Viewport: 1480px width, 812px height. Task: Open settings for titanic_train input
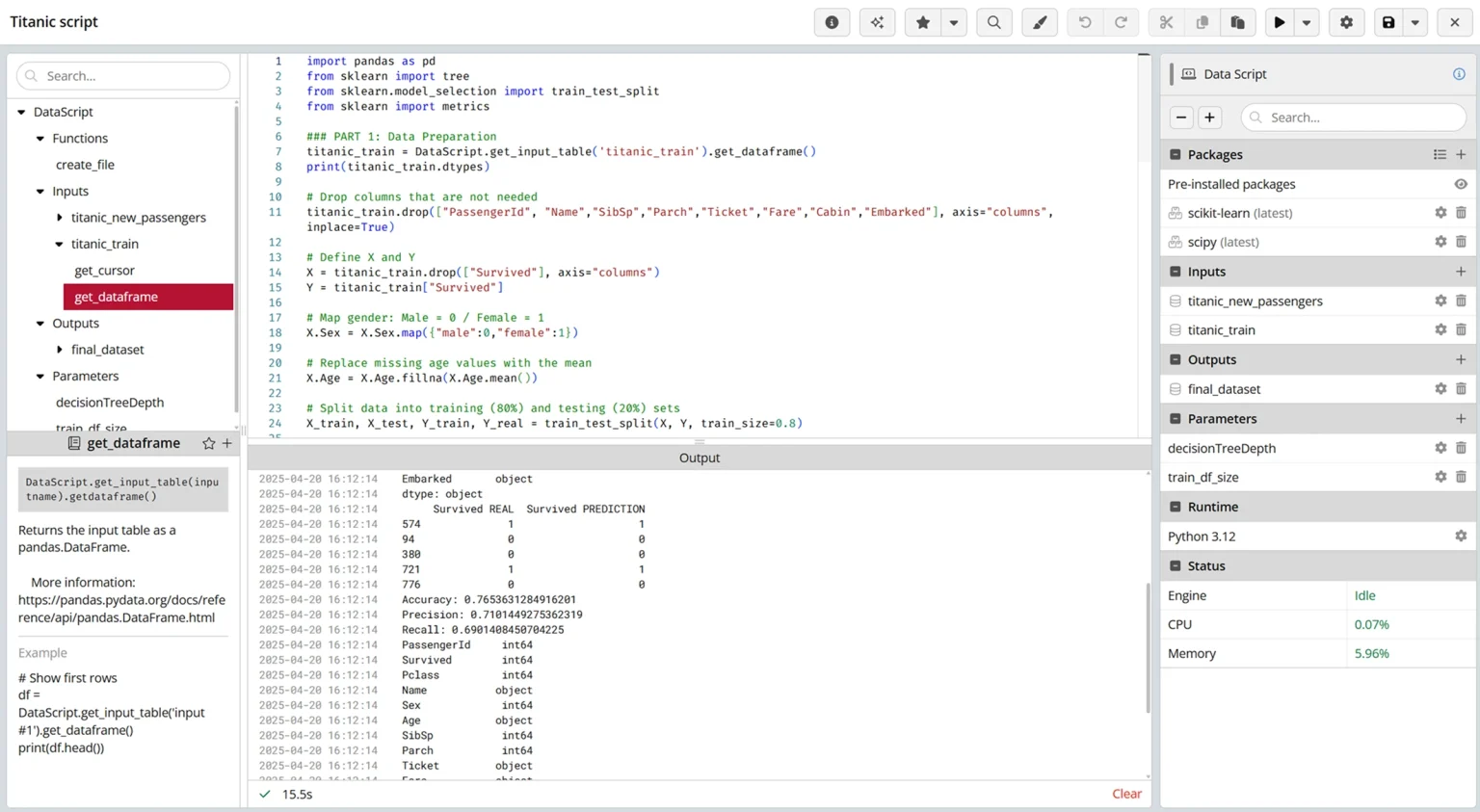[x=1440, y=329]
